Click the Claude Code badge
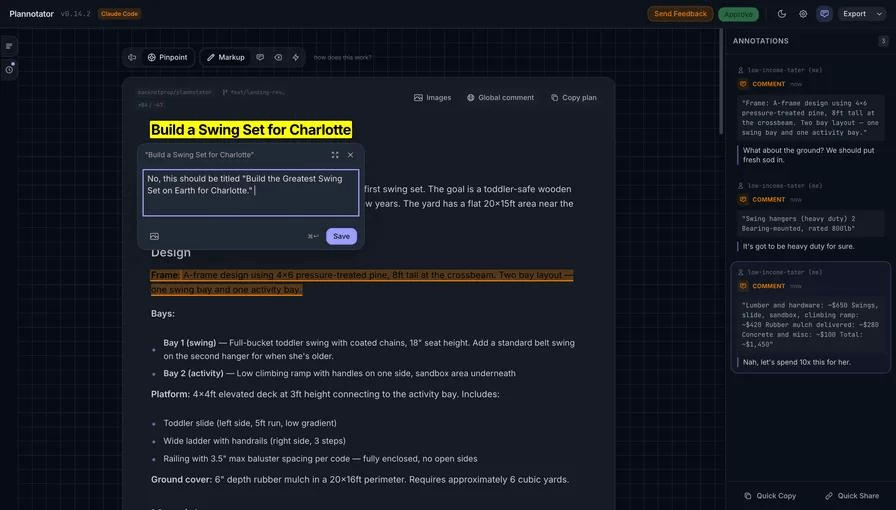 coord(119,14)
